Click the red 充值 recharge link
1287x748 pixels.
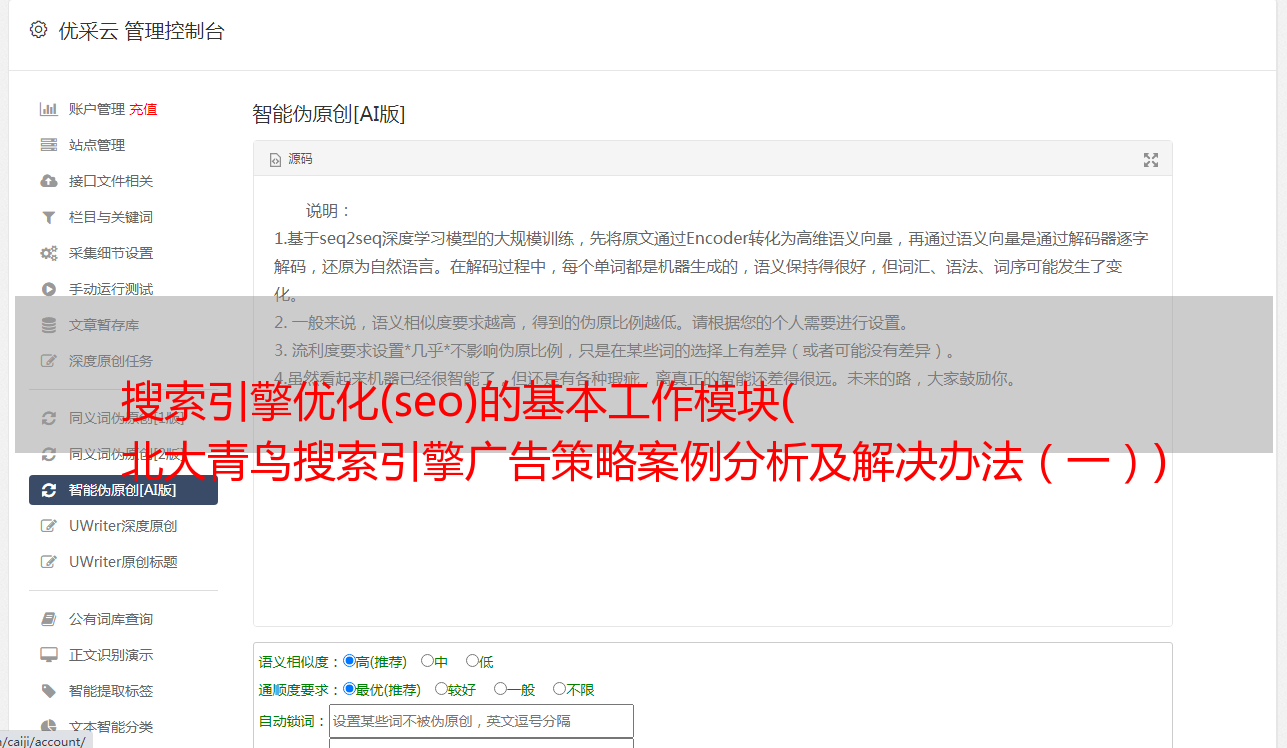pos(143,109)
